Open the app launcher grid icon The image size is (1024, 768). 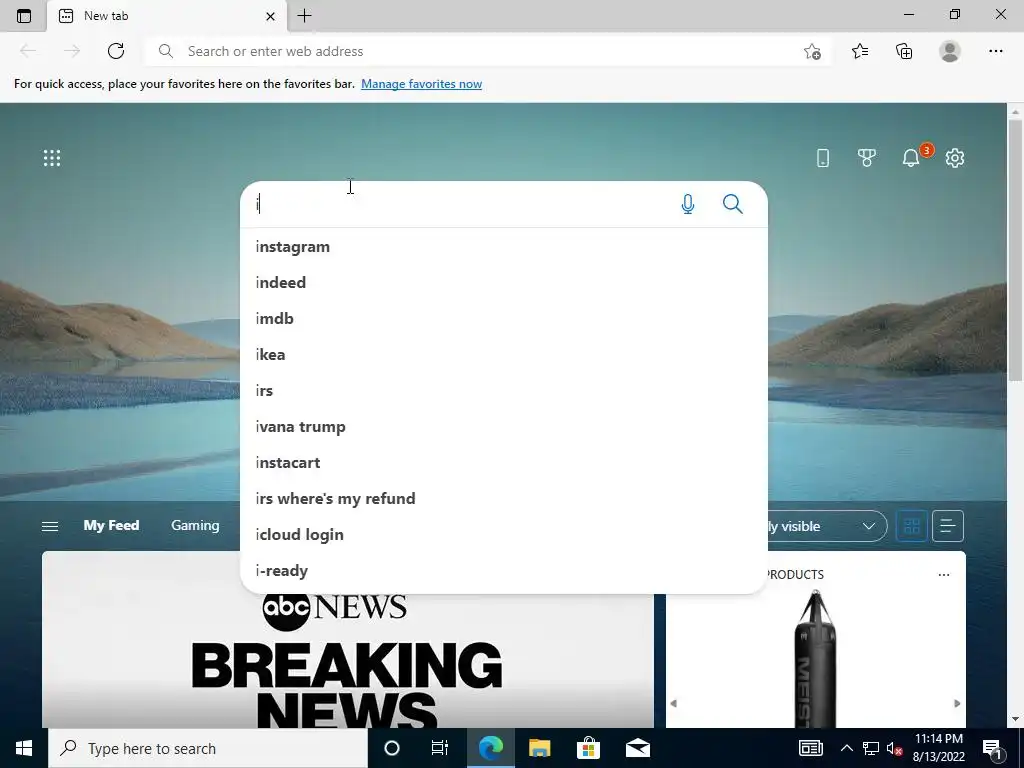52,158
